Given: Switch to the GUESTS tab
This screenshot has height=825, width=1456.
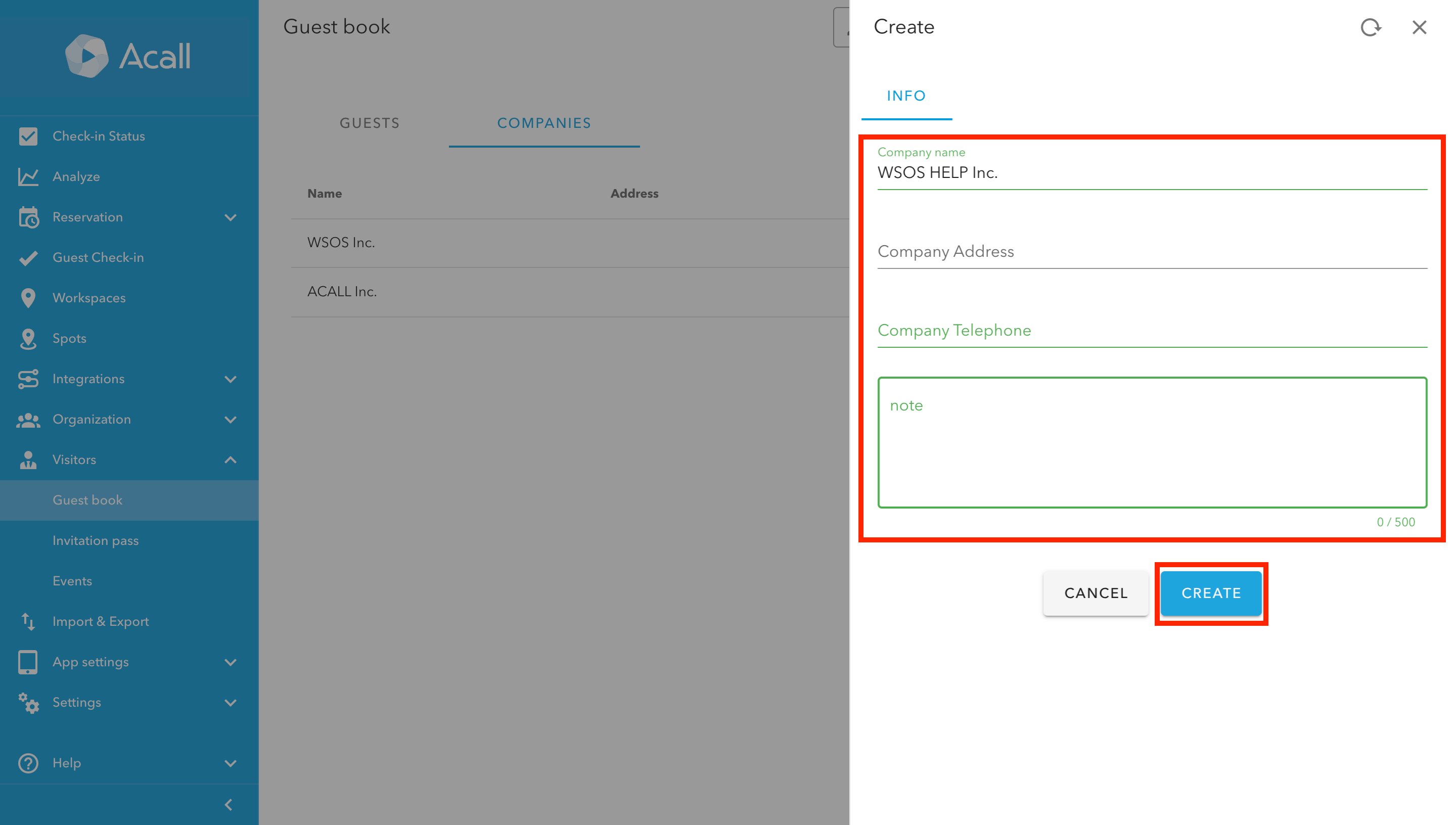Looking at the screenshot, I should pyautogui.click(x=370, y=123).
